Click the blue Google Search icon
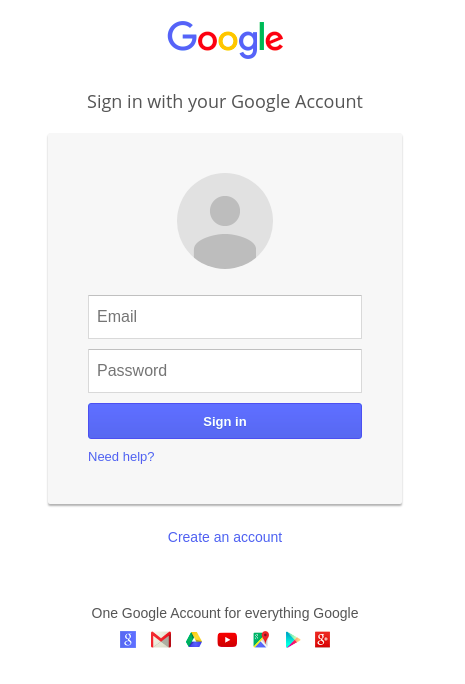The height and width of the screenshot is (684, 465). point(128,640)
